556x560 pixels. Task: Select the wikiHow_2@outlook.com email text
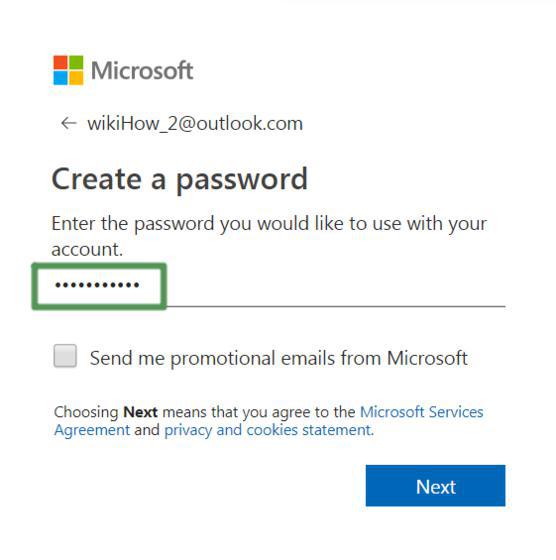[195, 124]
